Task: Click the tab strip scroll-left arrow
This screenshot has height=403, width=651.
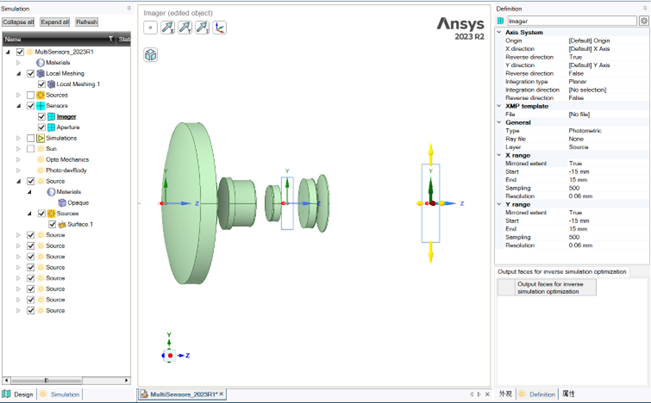Action: 472,394
